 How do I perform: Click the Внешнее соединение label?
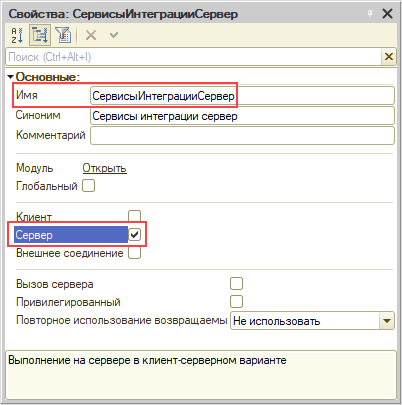point(70,253)
